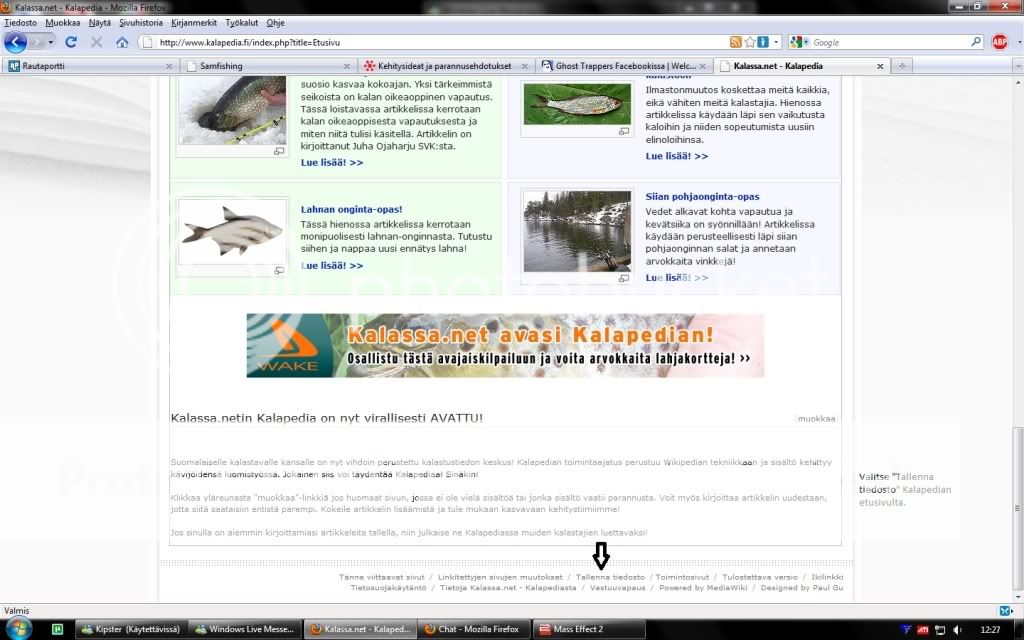Run the search with the magnifier icon
Screen dimensions: 1024x640
tap(976, 42)
